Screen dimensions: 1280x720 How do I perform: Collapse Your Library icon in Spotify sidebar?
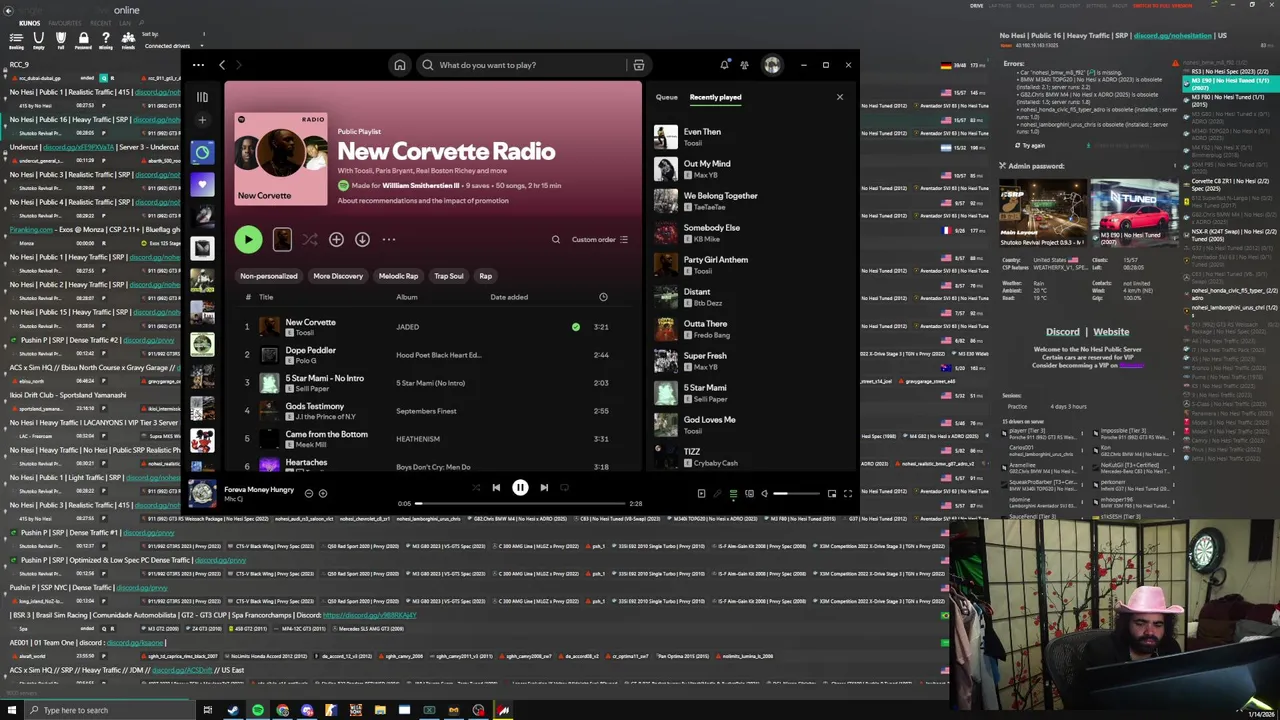pos(202,97)
